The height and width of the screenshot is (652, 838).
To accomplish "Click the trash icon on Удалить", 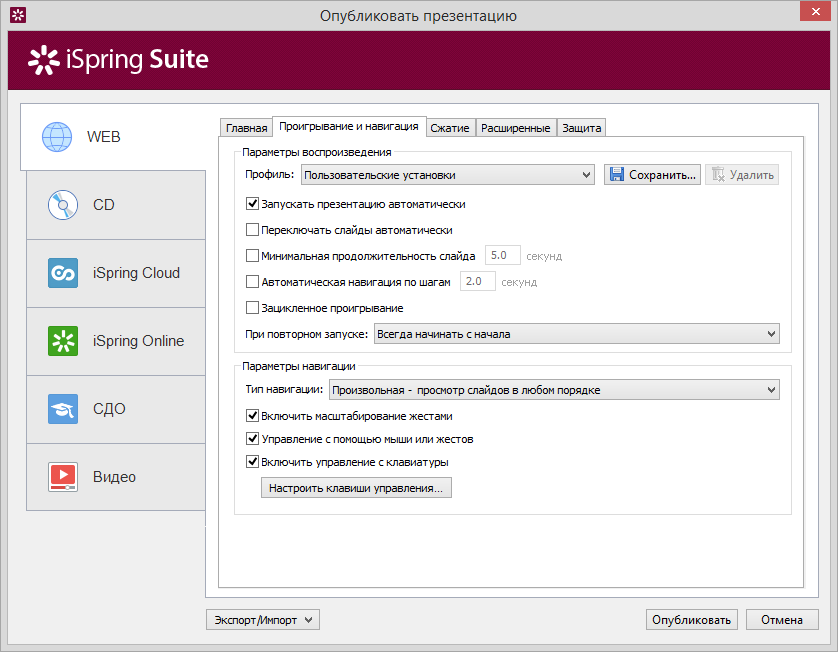I will pyautogui.click(x=718, y=175).
